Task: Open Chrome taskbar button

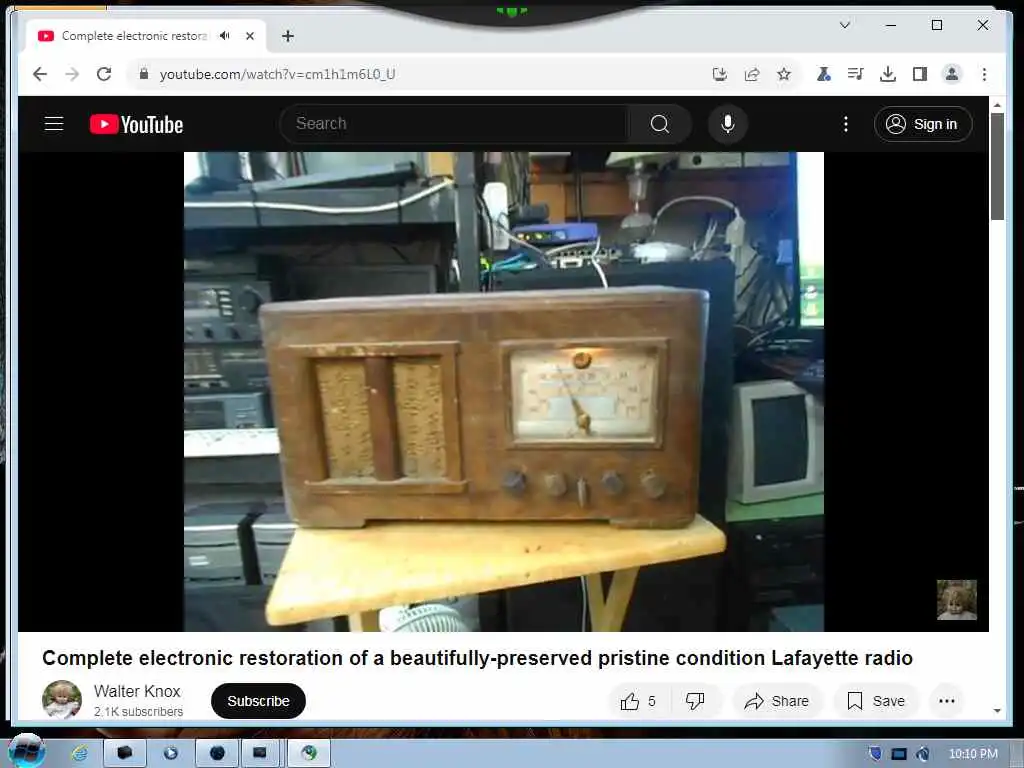Action: pos(309,754)
